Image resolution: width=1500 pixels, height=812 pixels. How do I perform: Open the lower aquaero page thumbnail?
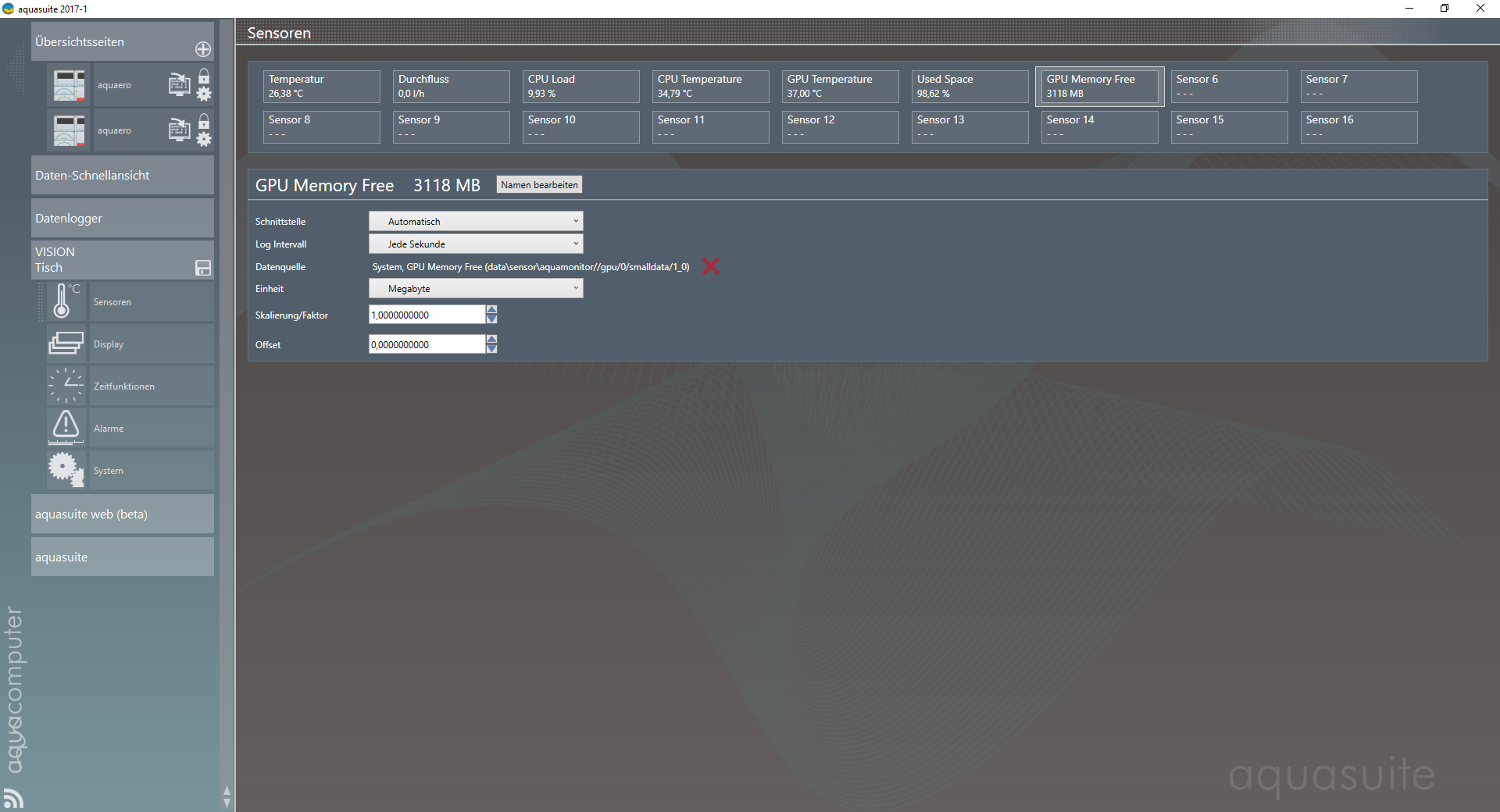click(69, 130)
